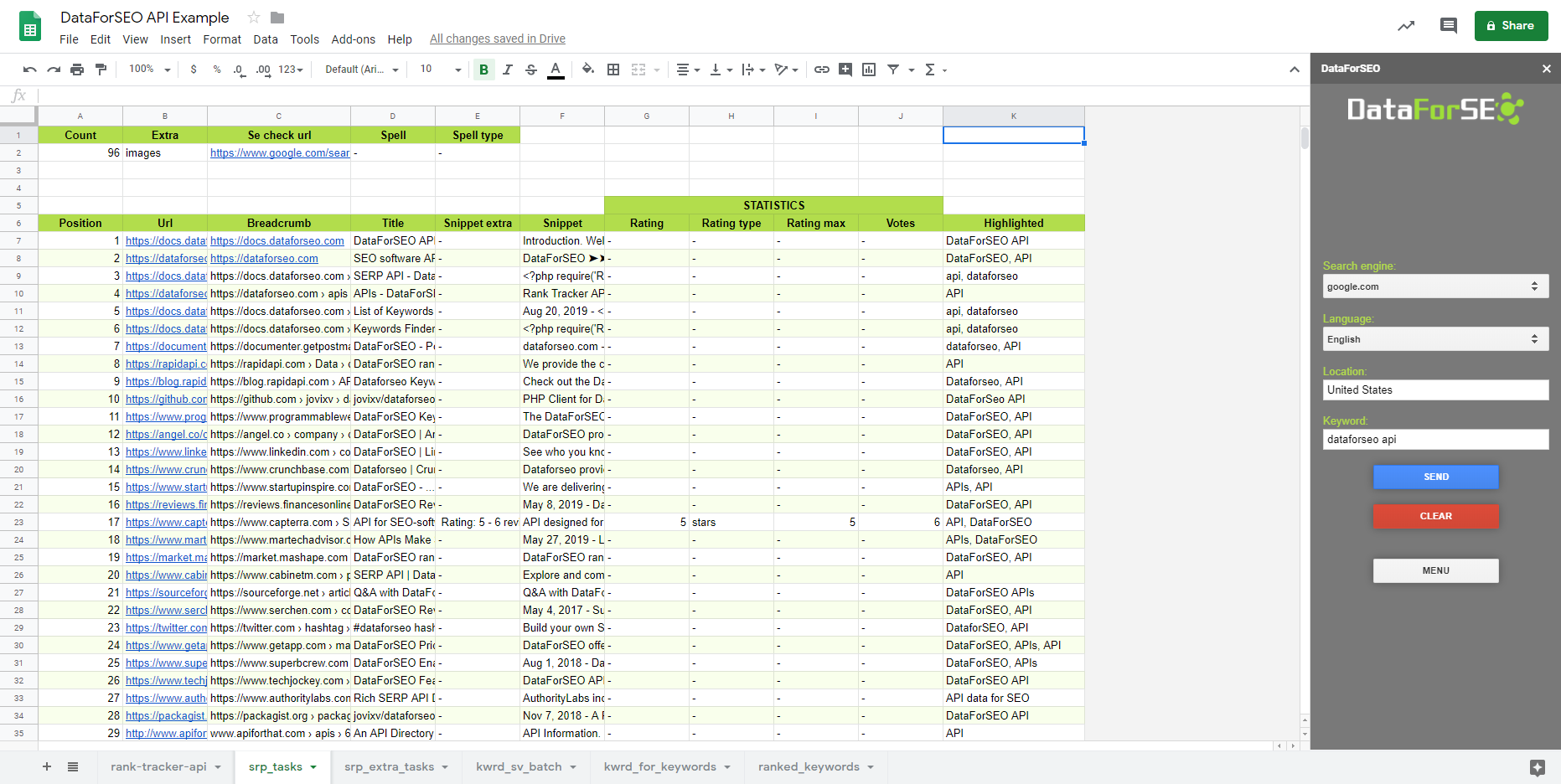Click the green Share button
This screenshot has width=1561, height=784.
pyautogui.click(x=1511, y=26)
